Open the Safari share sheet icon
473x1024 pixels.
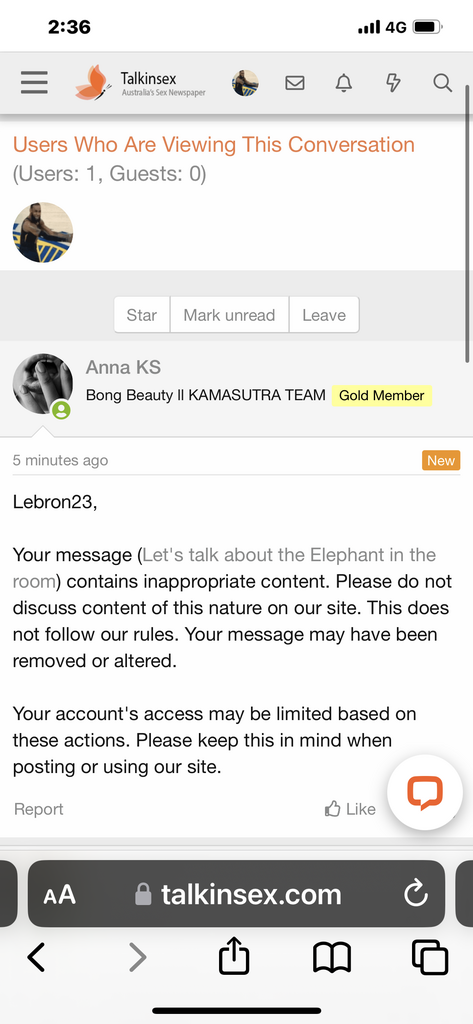(234, 958)
